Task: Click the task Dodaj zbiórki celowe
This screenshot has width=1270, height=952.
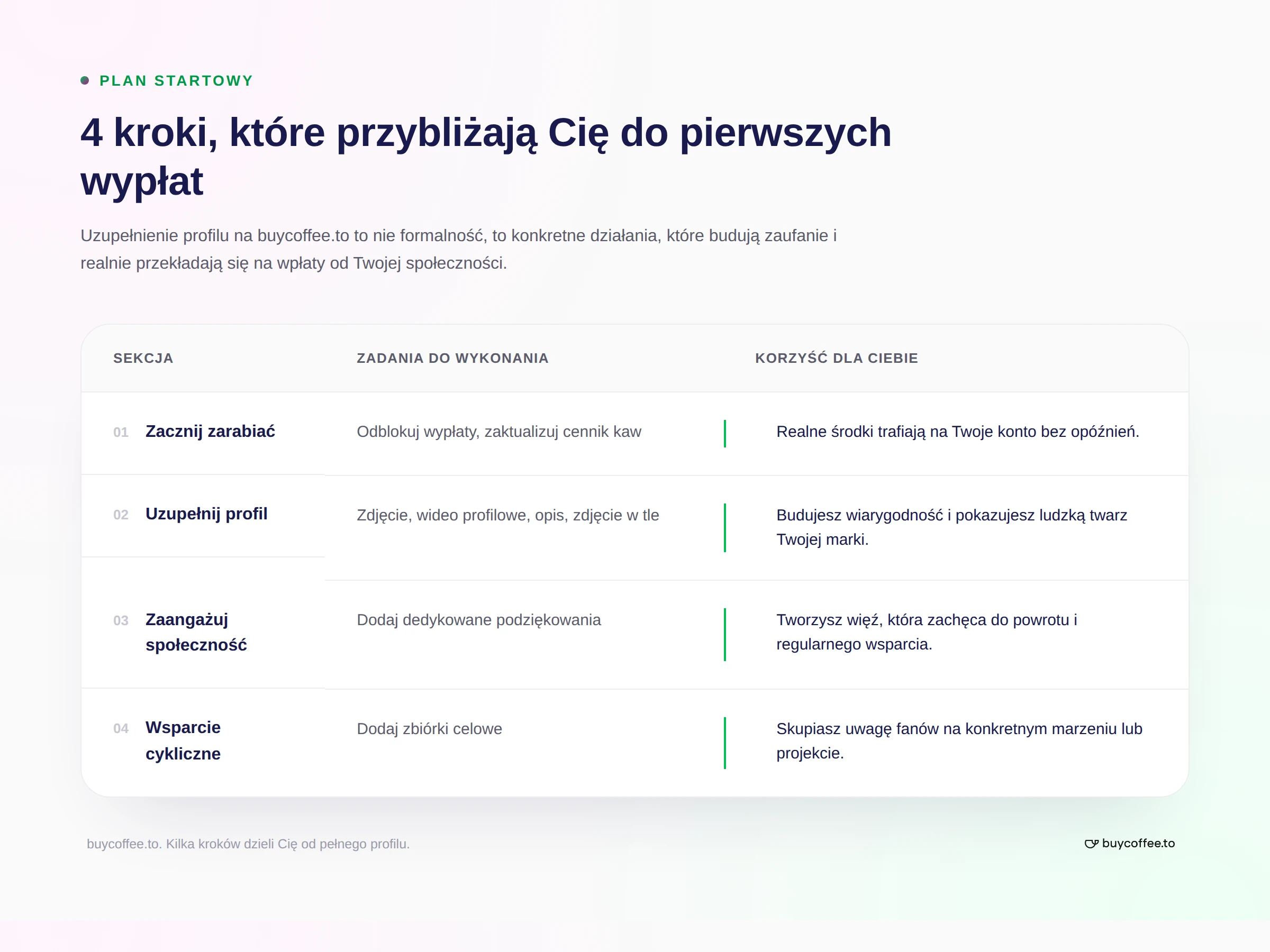Action: pyautogui.click(x=430, y=729)
